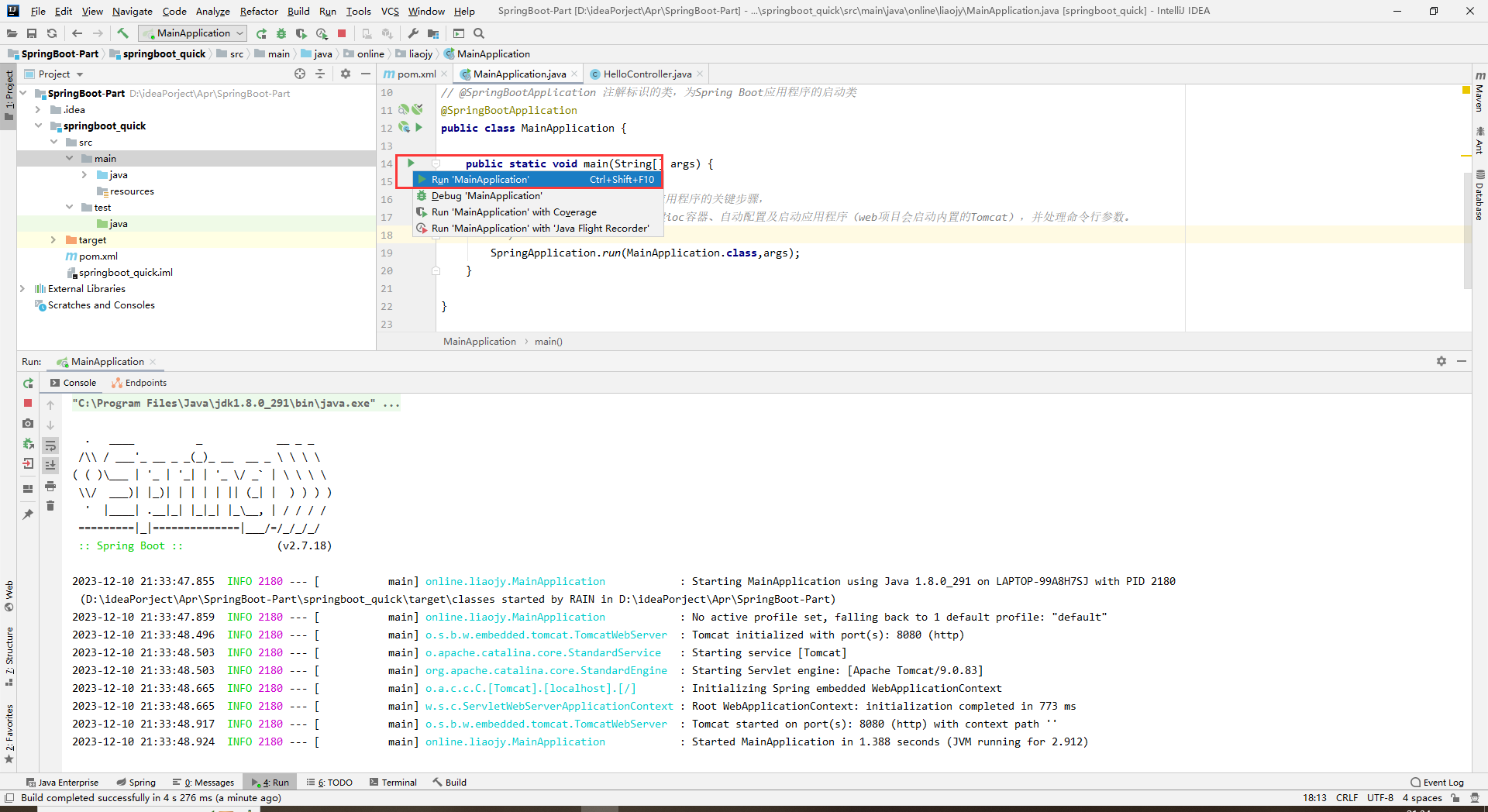This screenshot has height=812, width=1488.
Task: Open Run panel settings gear
Action: point(1441,361)
